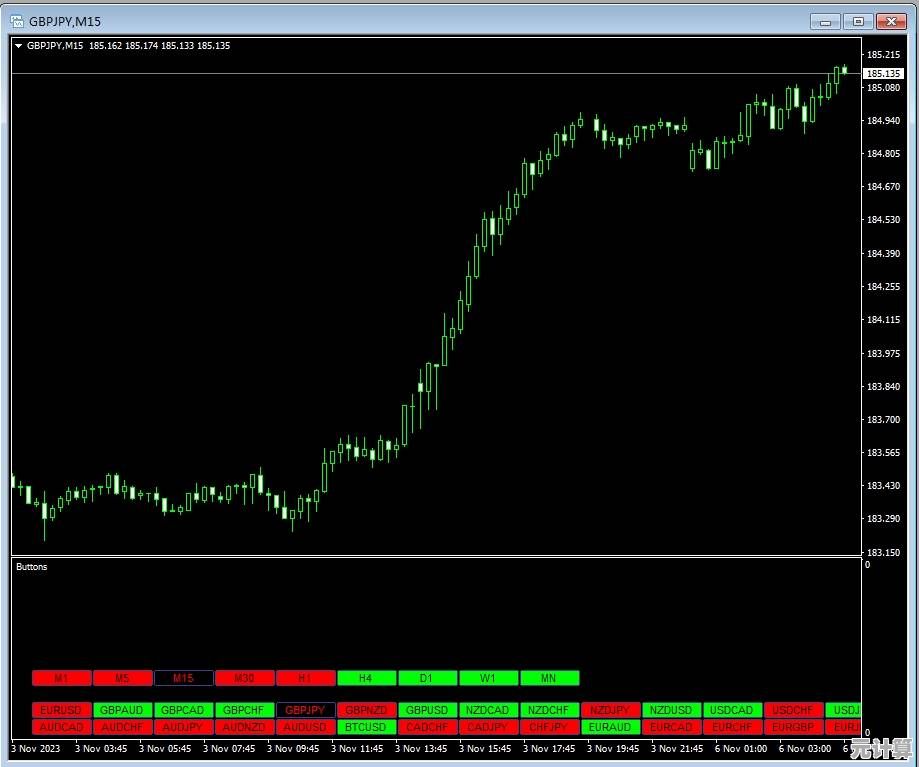The width and height of the screenshot is (919, 767).
Task: Choose the D1 daily timeframe
Action: click(x=427, y=678)
